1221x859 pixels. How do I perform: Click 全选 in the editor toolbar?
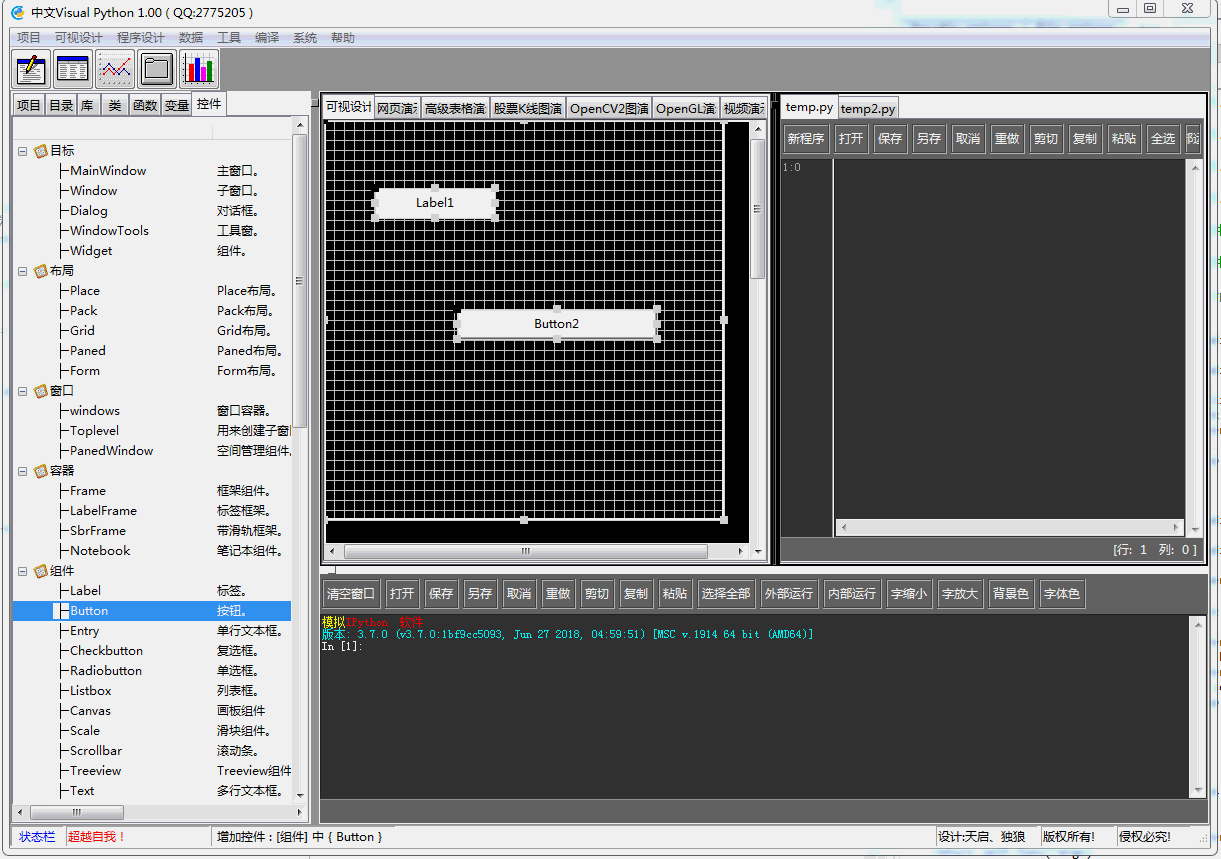click(1163, 139)
